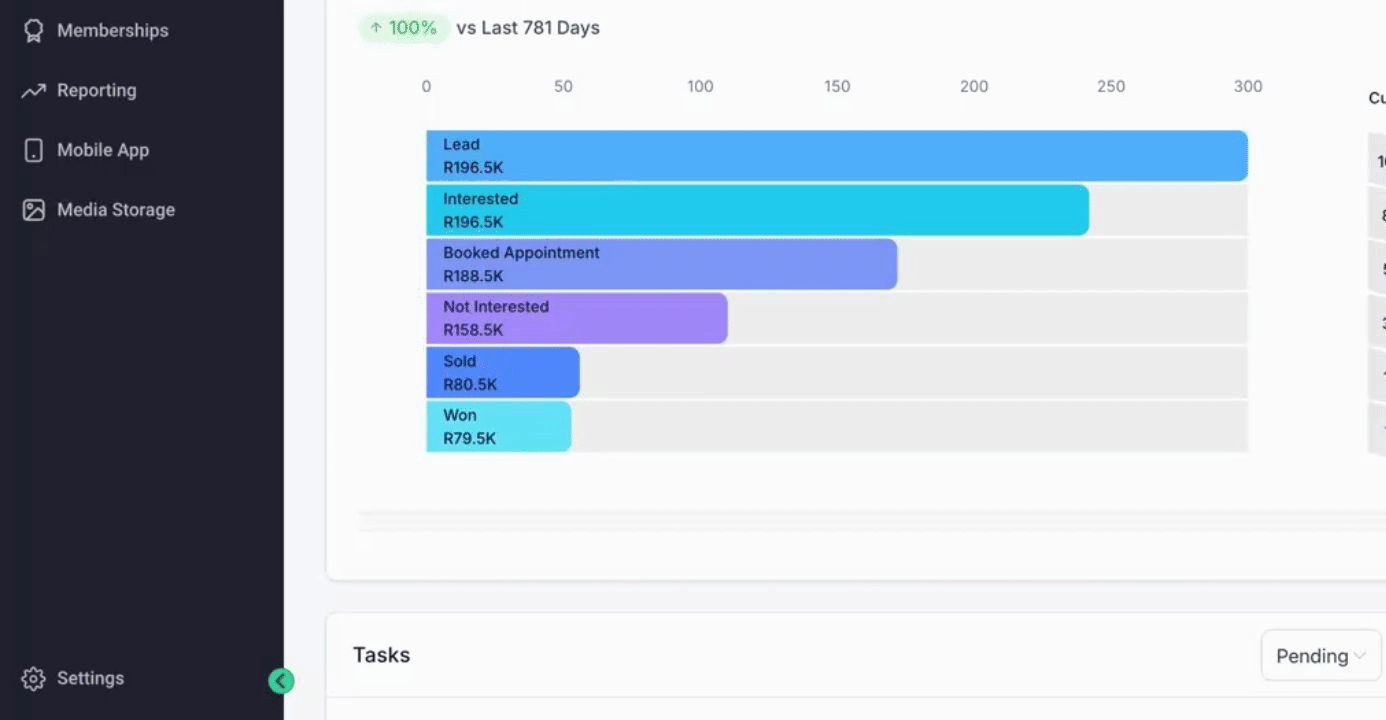The height and width of the screenshot is (720, 1386).
Task: Click the Booked Appointment funnel bar
Action: click(661, 264)
